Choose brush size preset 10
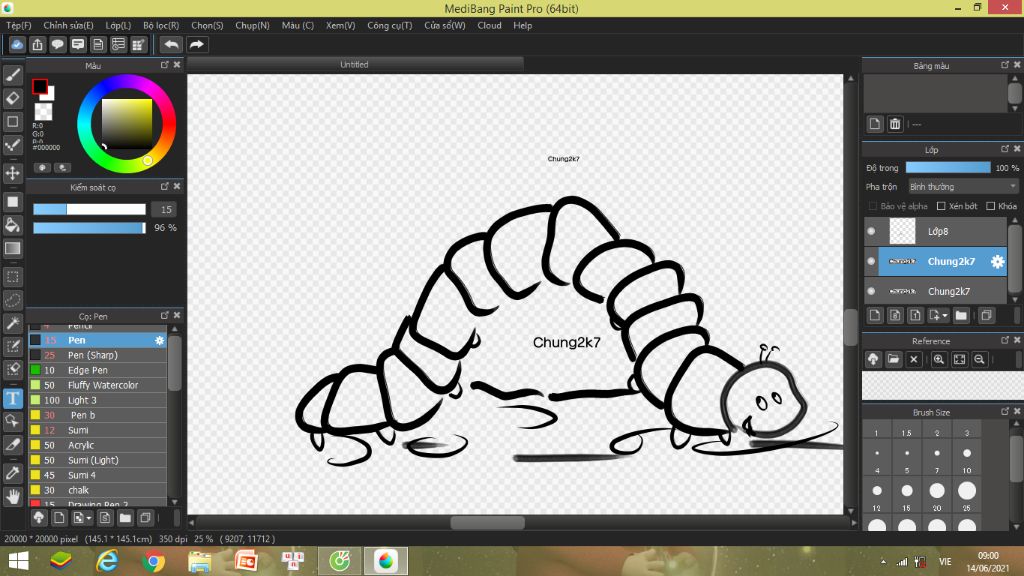1024x576 pixels. [967, 453]
